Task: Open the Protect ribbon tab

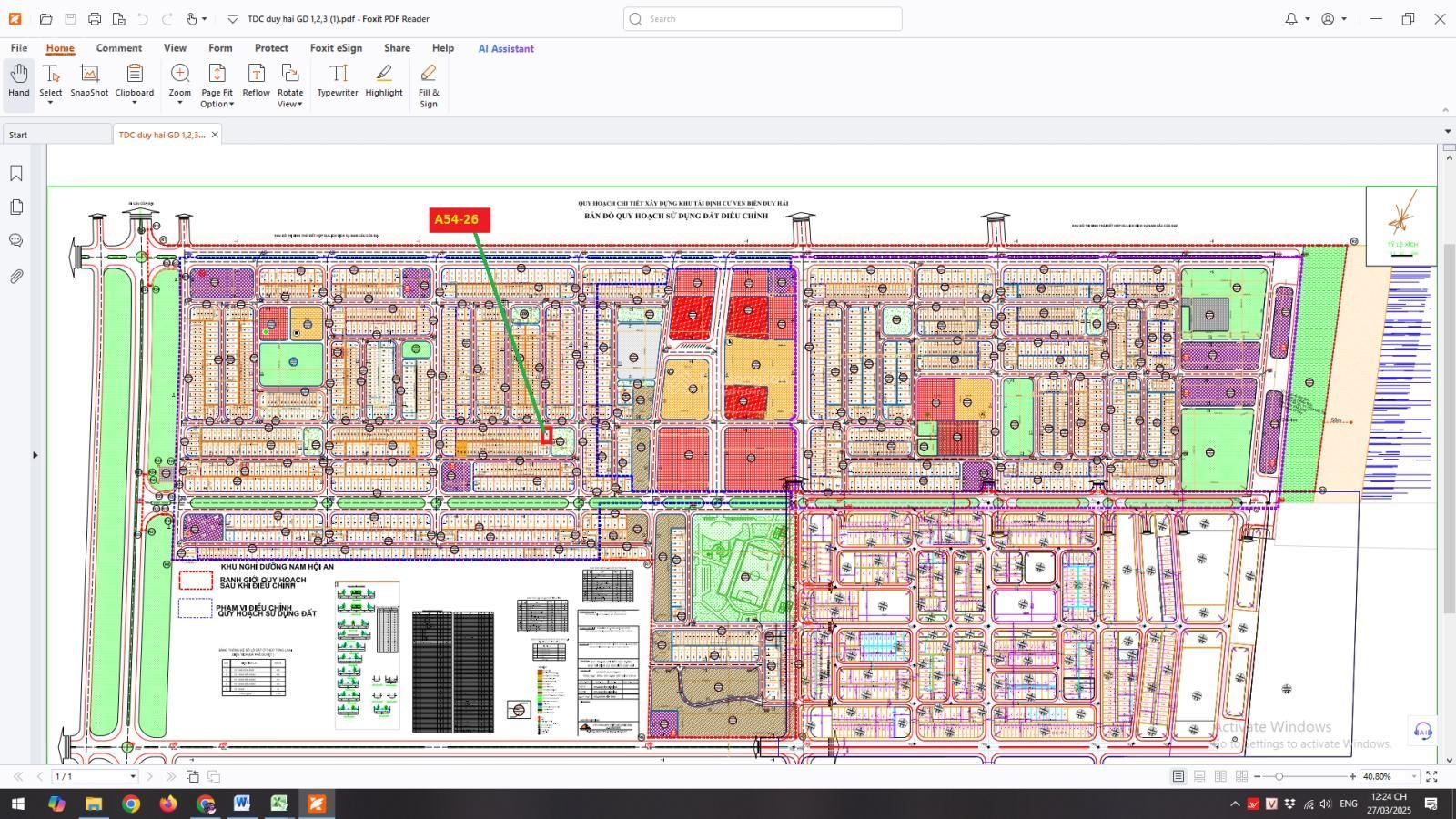Action: 271,48
